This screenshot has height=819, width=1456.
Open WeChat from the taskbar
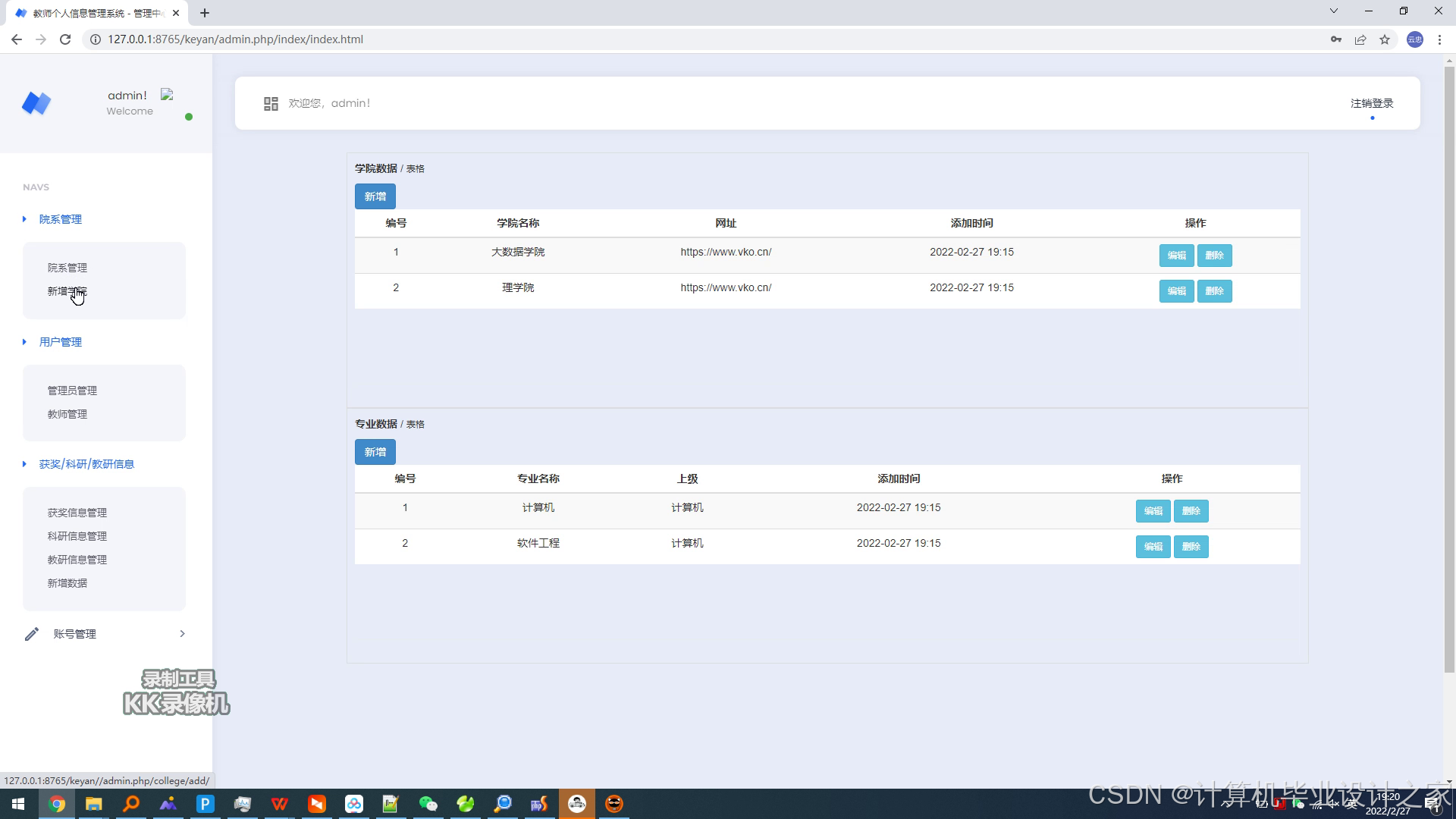click(x=428, y=804)
